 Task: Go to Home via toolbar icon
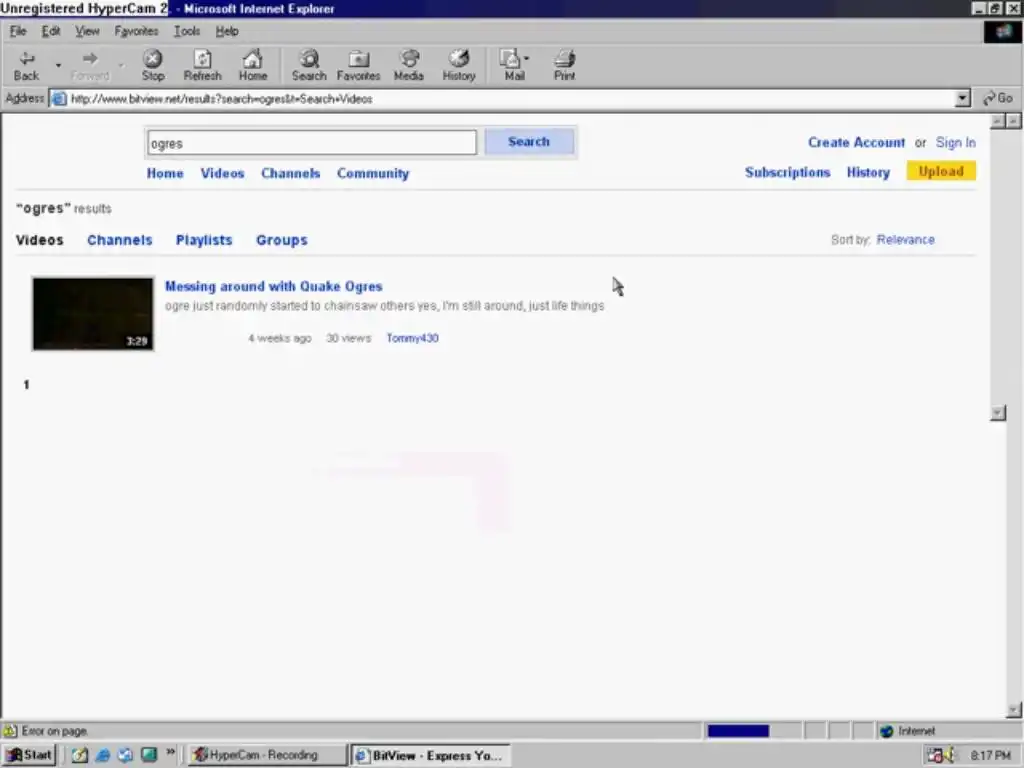point(253,65)
